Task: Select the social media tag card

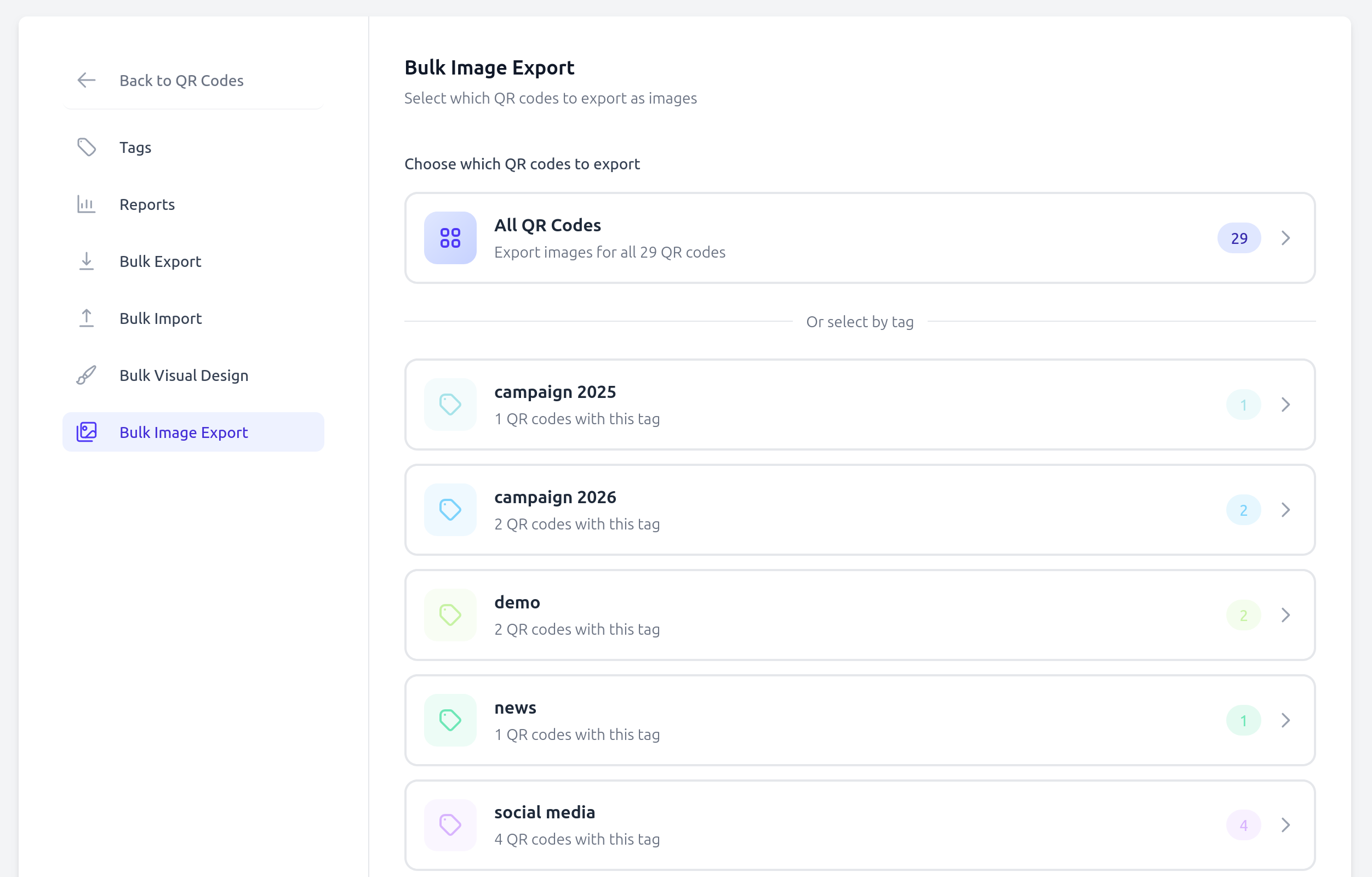Action: tap(855, 824)
